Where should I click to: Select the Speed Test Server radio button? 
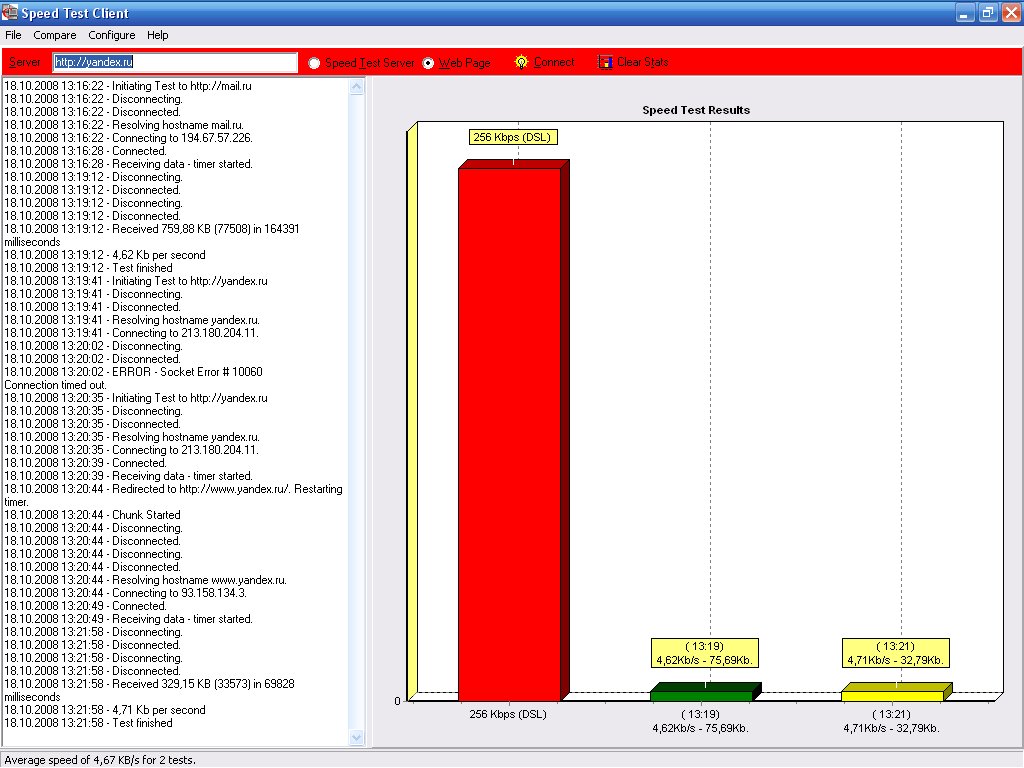(314, 63)
